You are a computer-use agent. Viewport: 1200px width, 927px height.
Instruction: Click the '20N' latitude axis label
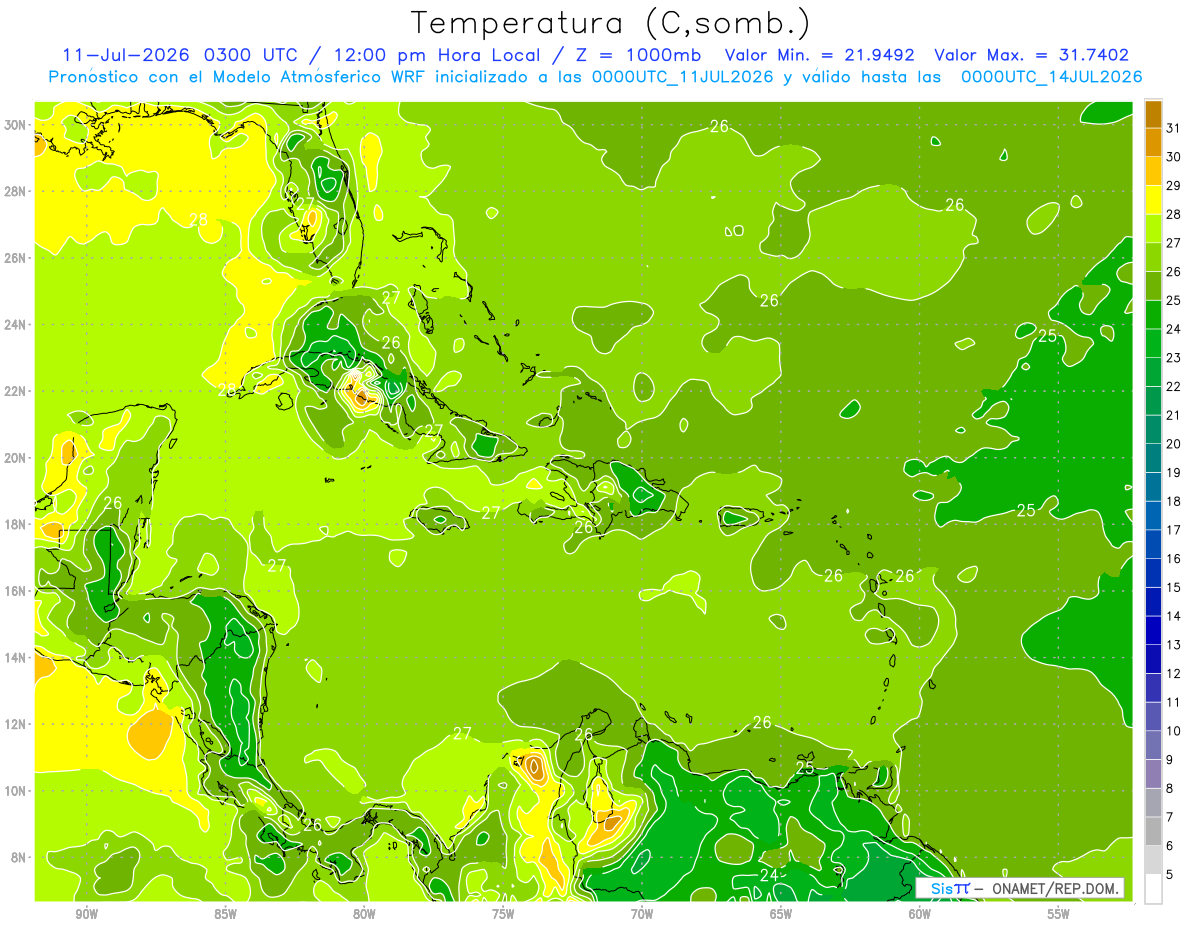pyautogui.click(x=16, y=458)
